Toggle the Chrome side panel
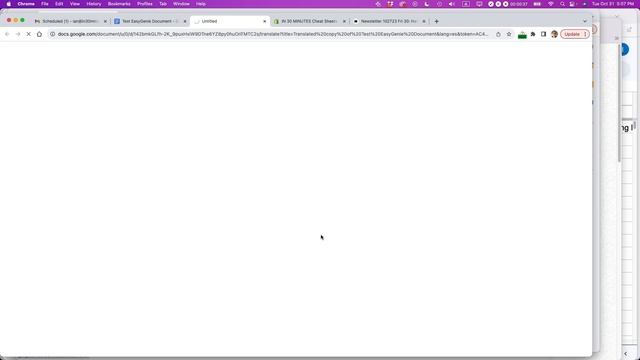 543,34
